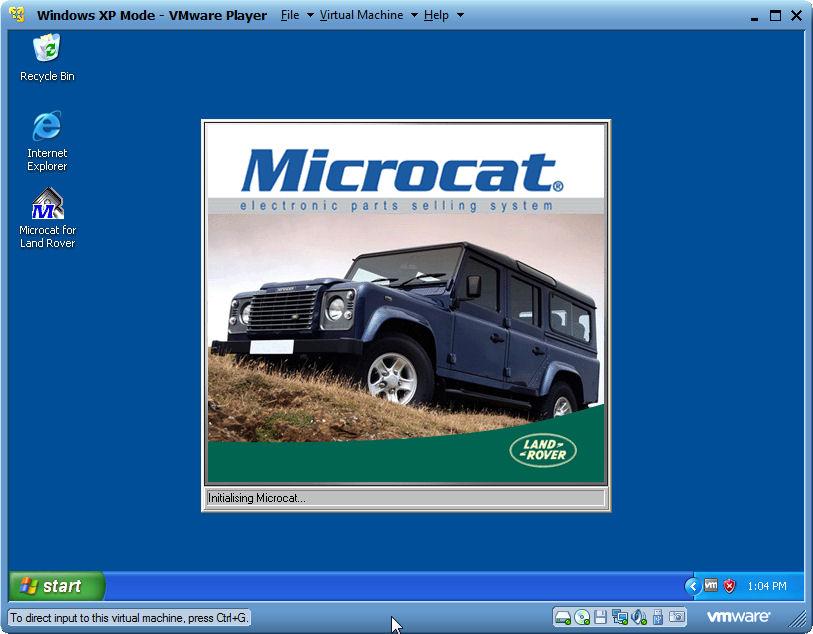The image size is (813, 634).
Task: Click the VMware logo in the status bar
Action: [738, 617]
